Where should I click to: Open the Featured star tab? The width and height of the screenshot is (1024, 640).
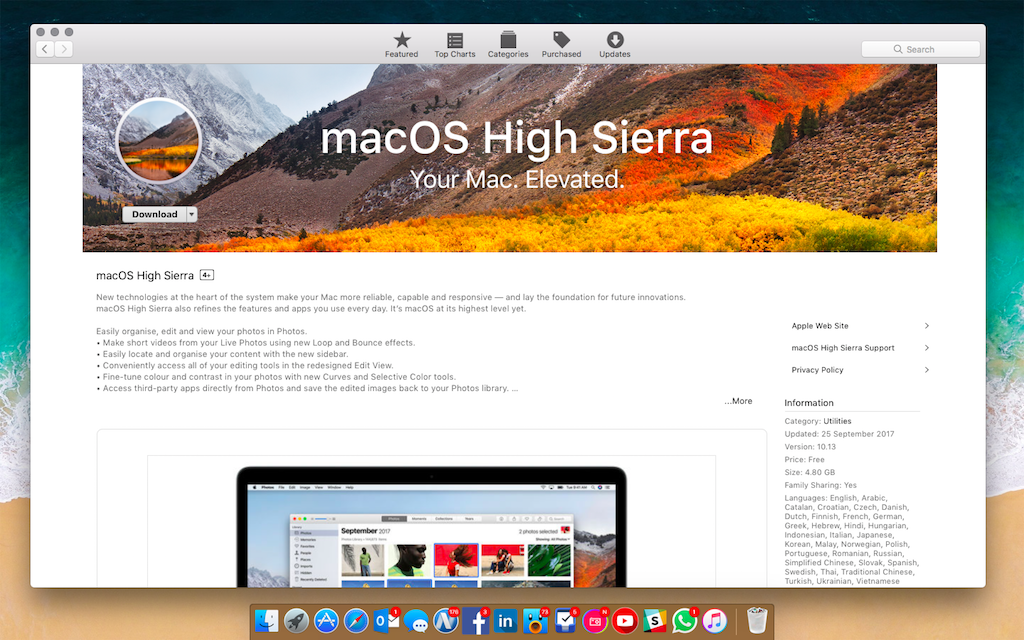coord(401,44)
